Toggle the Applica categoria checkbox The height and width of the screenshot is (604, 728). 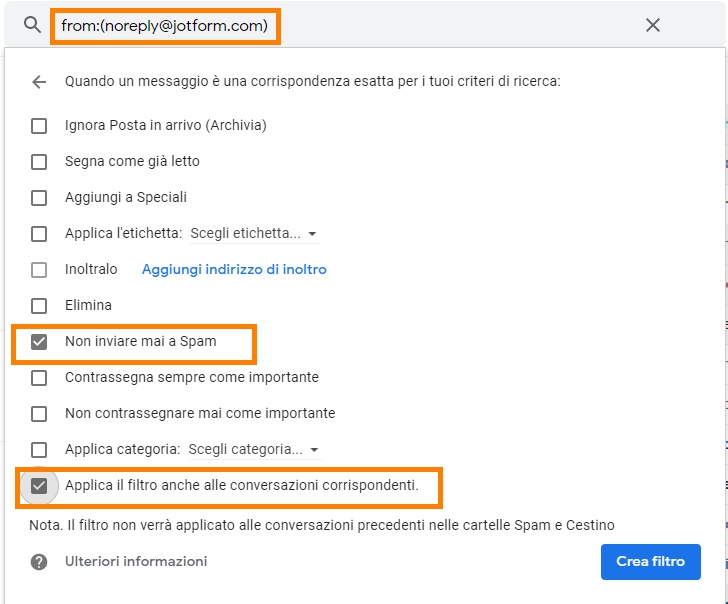[39, 450]
